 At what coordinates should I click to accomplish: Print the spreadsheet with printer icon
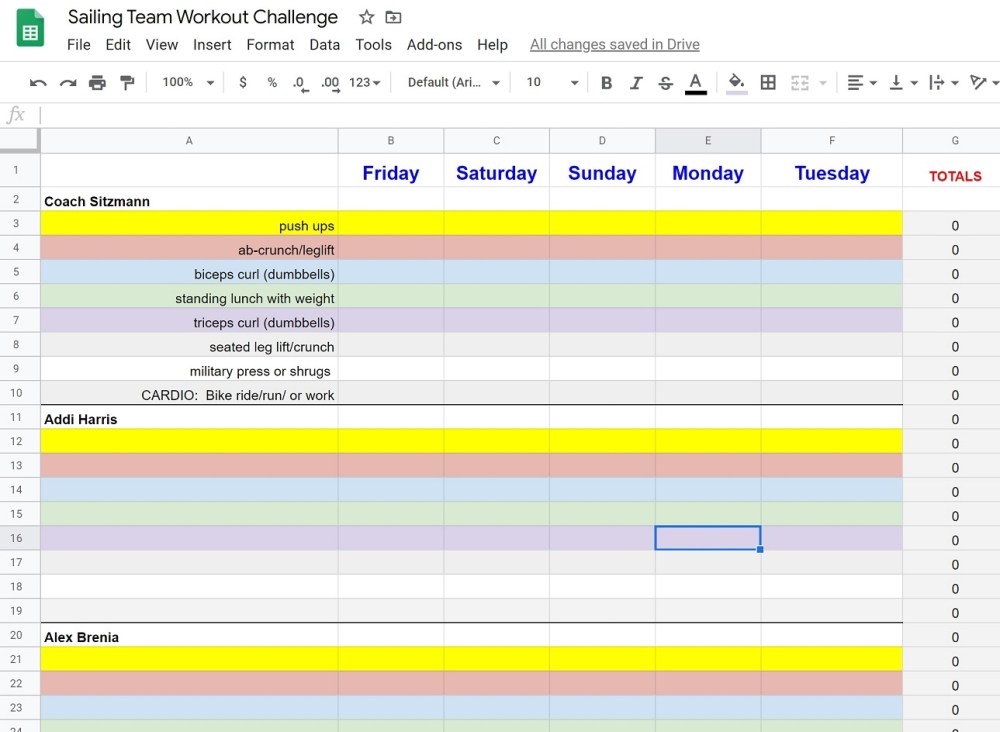coord(97,83)
